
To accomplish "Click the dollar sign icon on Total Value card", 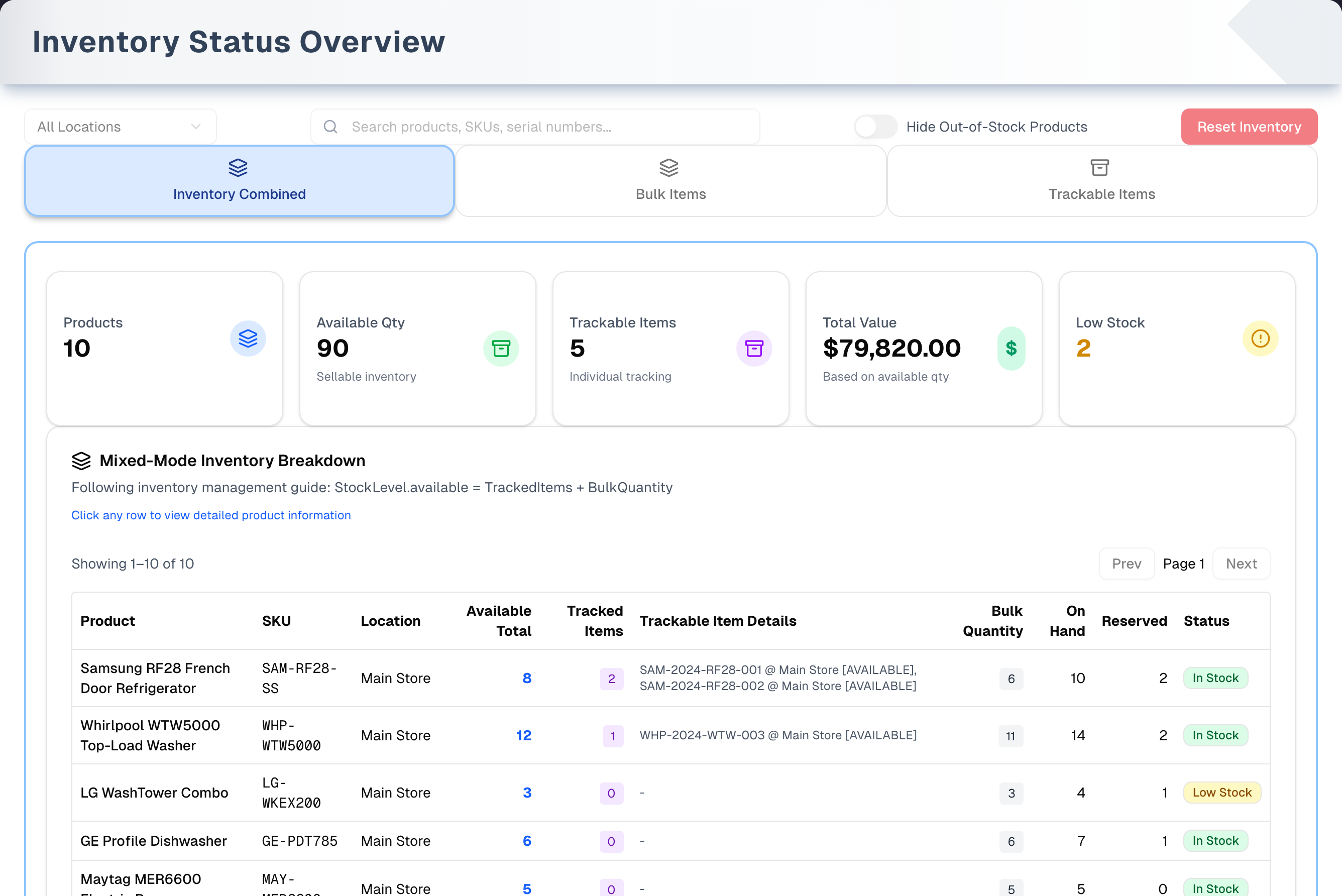I will tap(1011, 349).
